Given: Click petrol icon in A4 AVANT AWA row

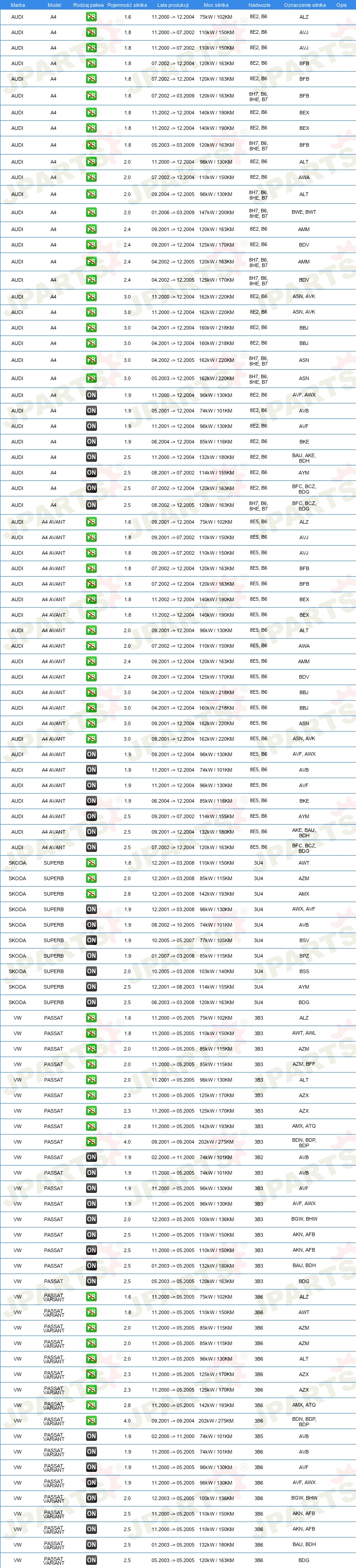Looking at the screenshot, I should pos(91,646).
